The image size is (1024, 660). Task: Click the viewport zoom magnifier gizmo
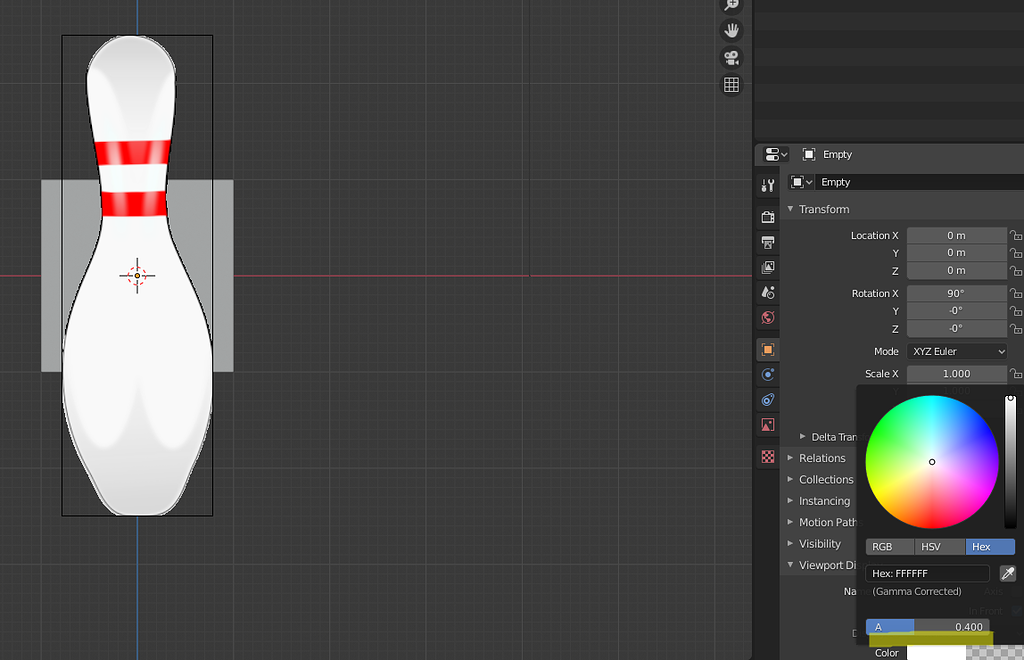pos(731,5)
